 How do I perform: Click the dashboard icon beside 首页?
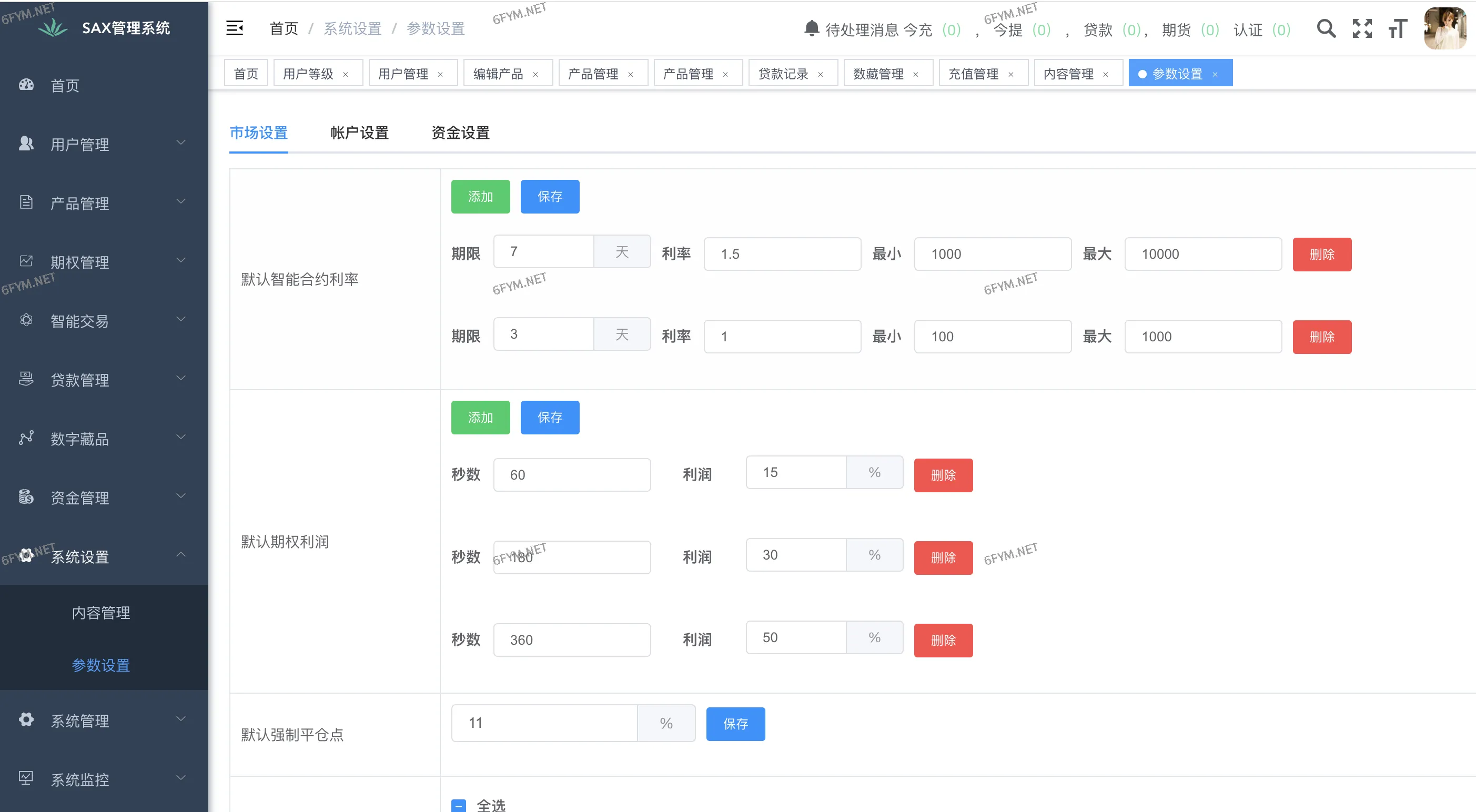[26, 85]
